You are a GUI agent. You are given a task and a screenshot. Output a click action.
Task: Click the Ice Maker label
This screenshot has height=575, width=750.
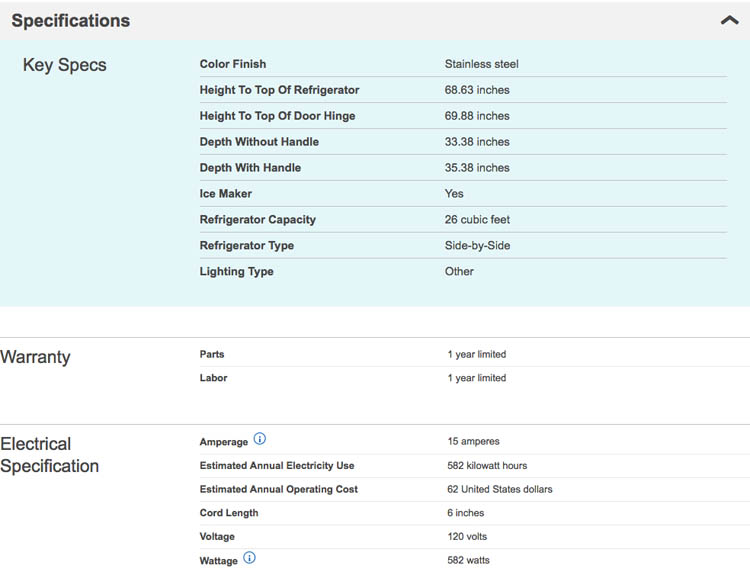226,194
